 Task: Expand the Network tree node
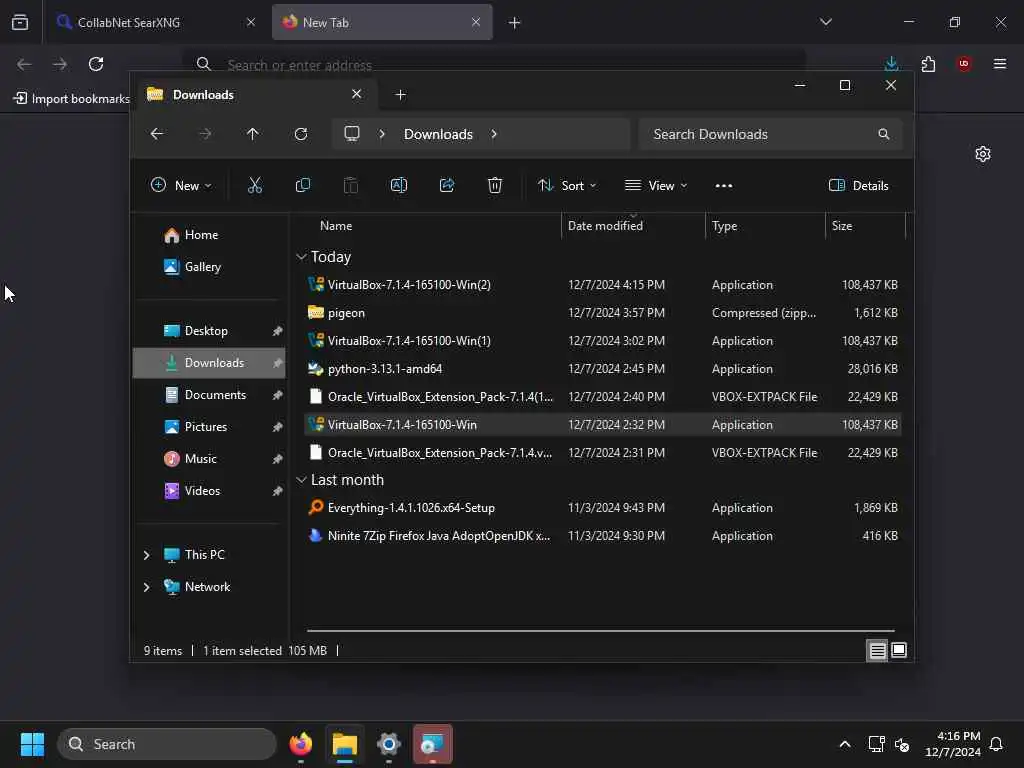click(146, 587)
